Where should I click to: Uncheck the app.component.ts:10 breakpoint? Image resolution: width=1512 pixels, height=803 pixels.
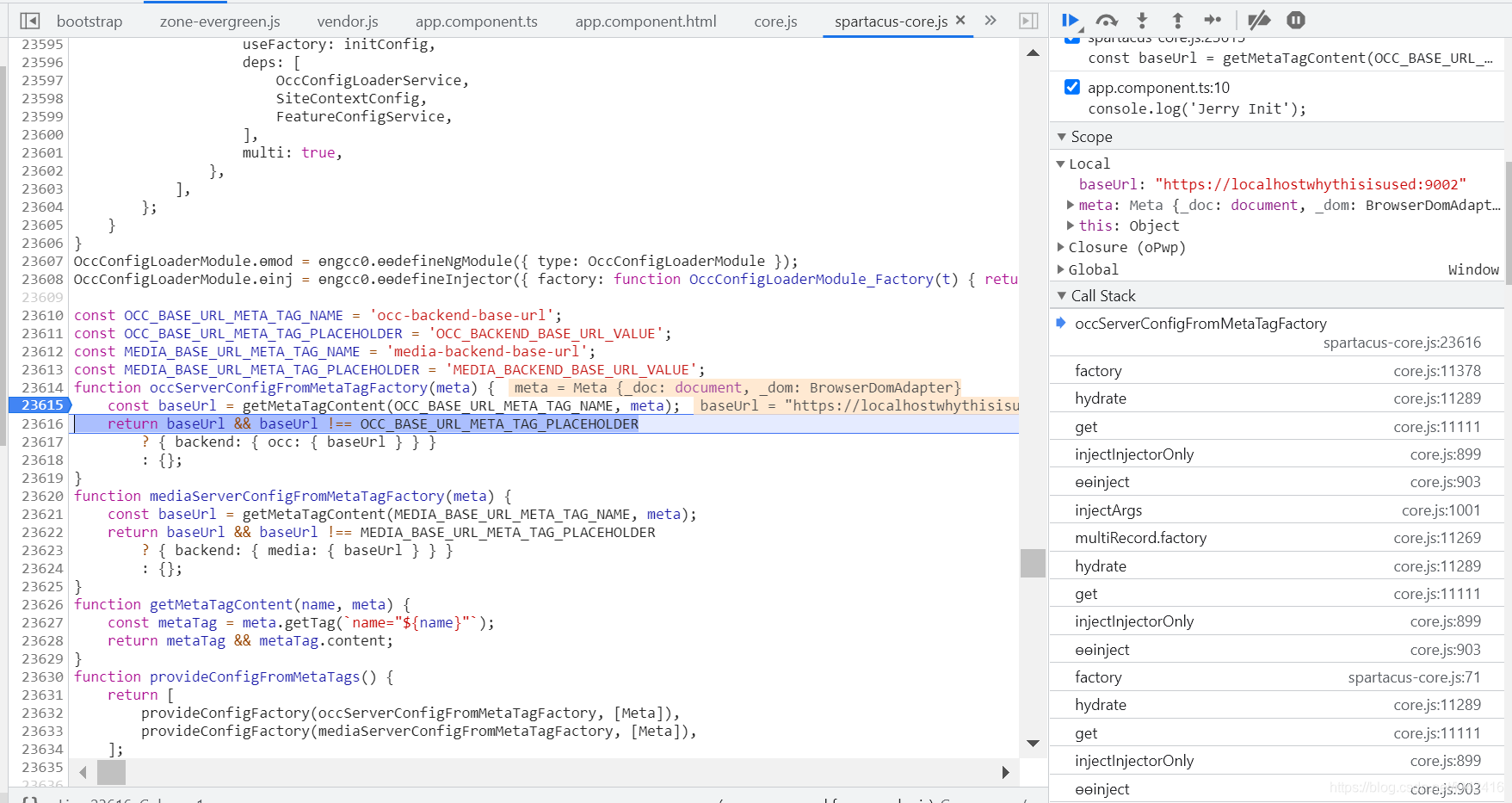tap(1072, 87)
